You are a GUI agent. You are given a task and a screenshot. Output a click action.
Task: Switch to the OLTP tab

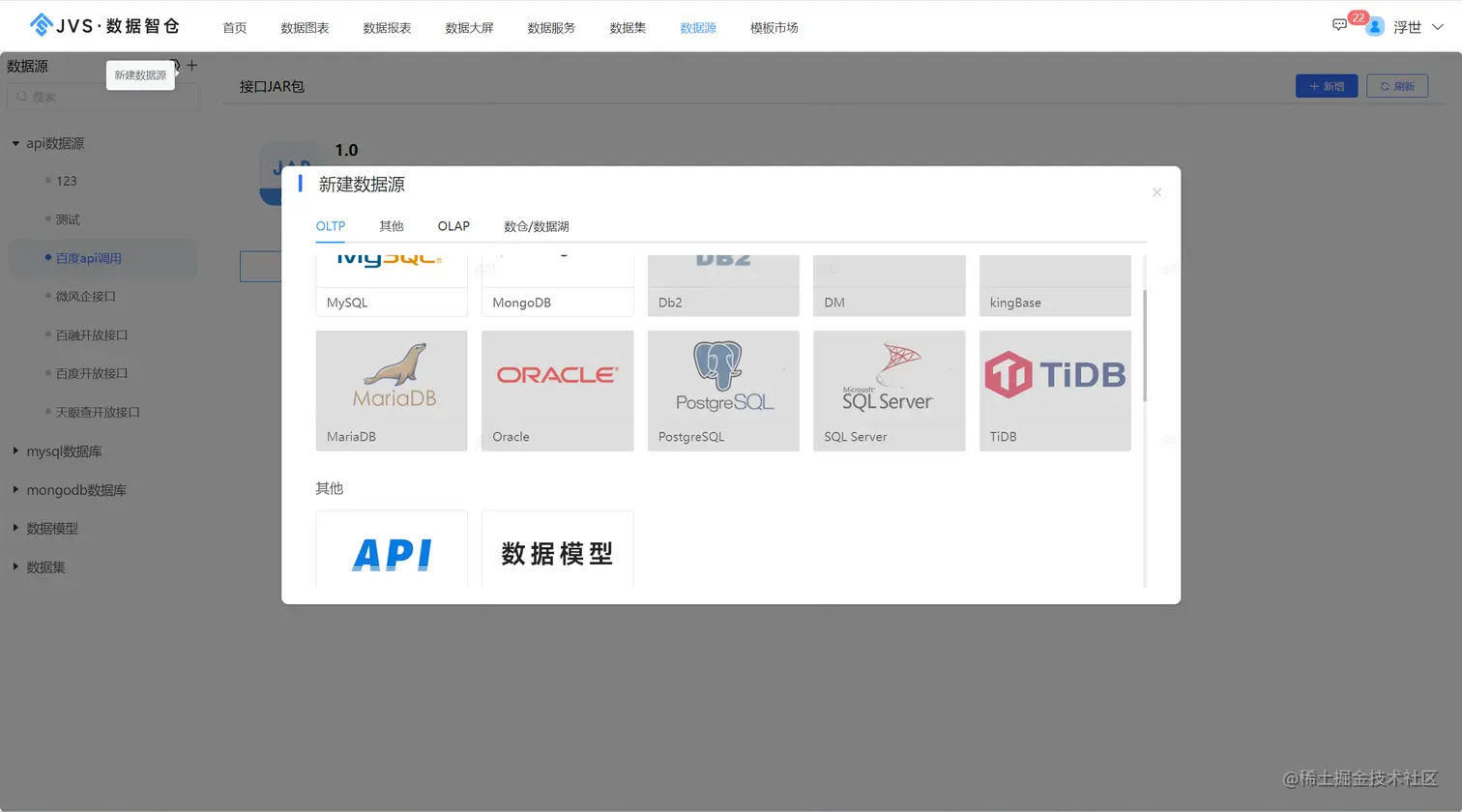coord(331,226)
